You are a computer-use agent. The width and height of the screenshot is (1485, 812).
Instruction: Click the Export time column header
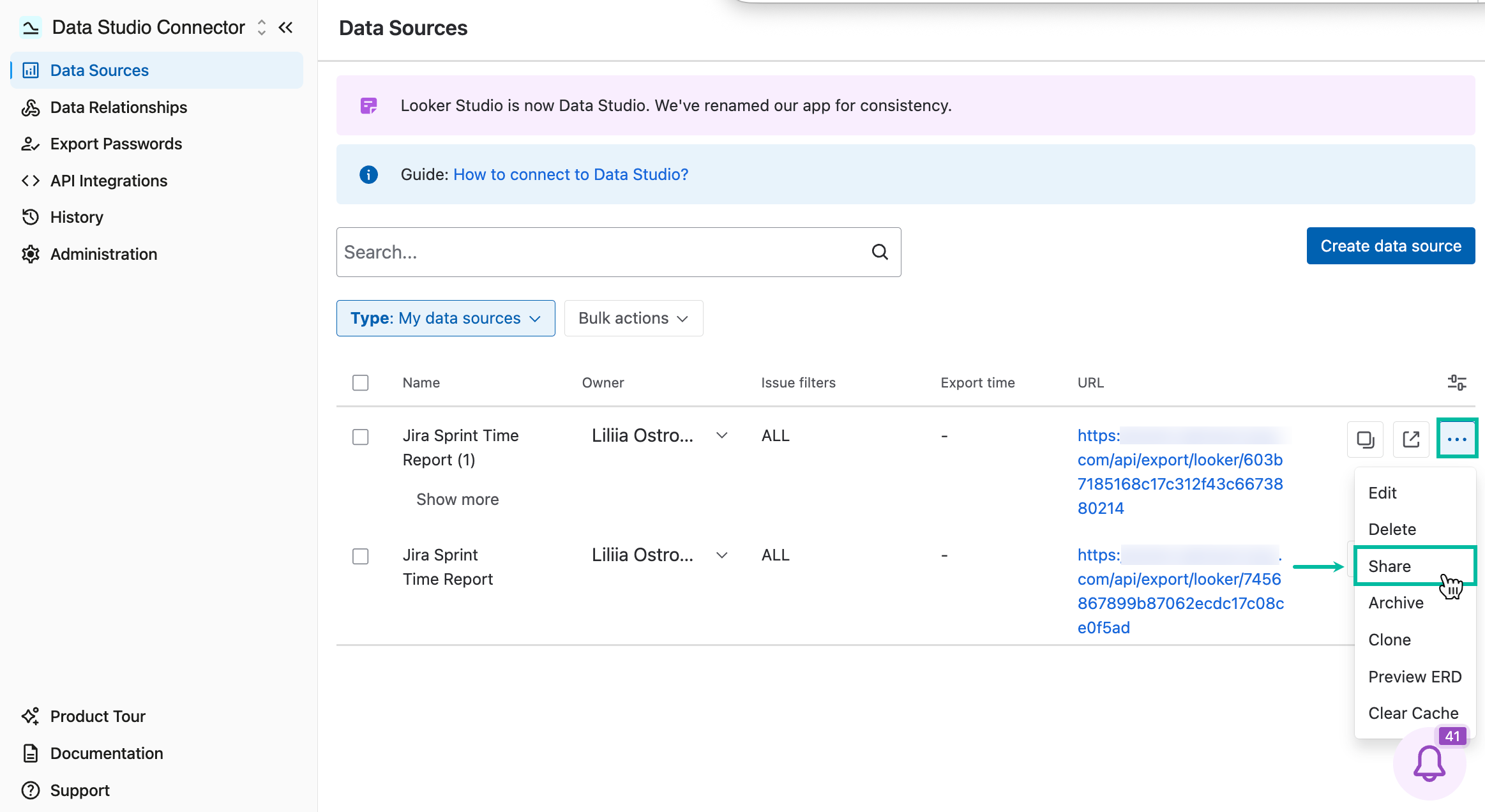(x=977, y=382)
